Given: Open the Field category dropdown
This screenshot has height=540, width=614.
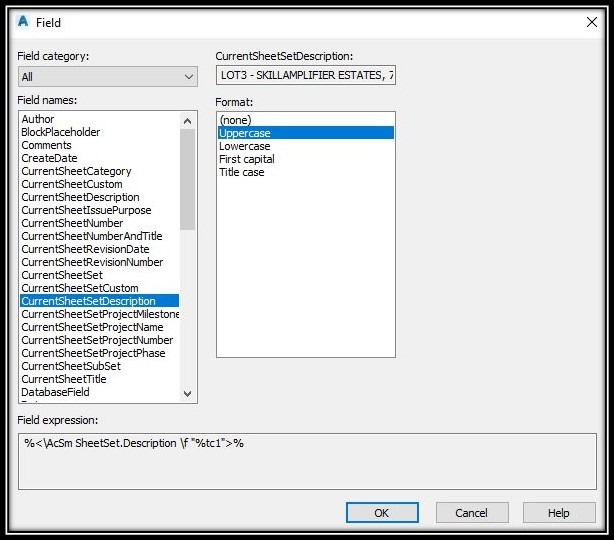Looking at the screenshot, I should point(108,77).
